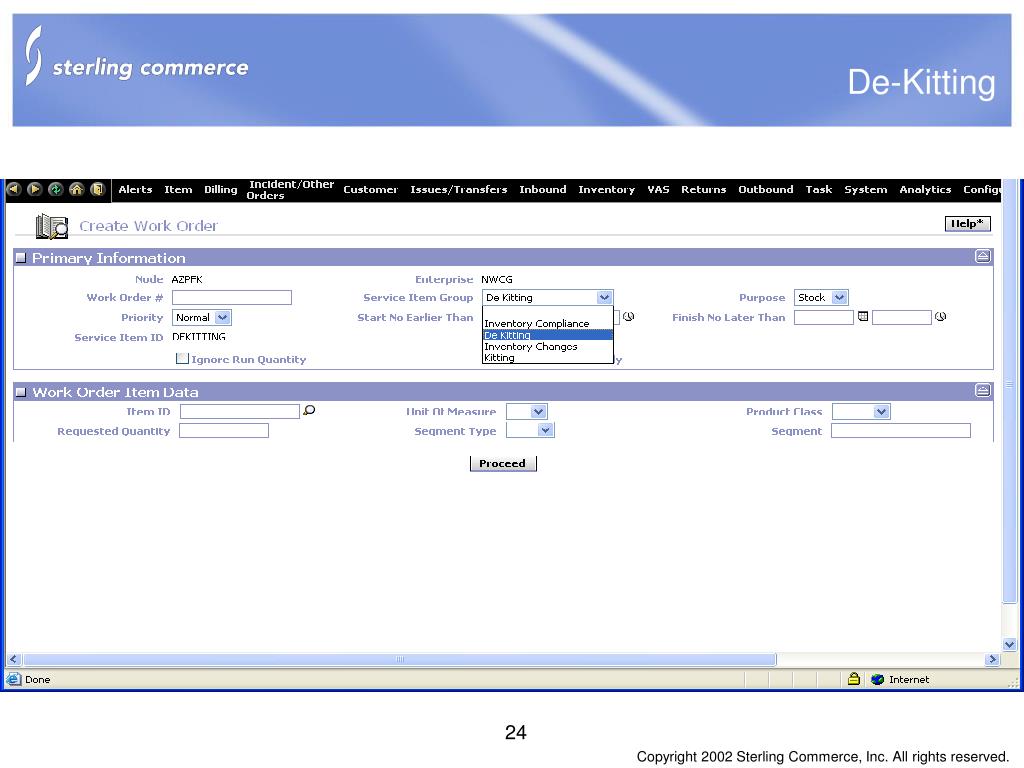This screenshot has height=768, width=1024.
Task: Click the Internet zone globe icon
Action: (x=877, y=679)
